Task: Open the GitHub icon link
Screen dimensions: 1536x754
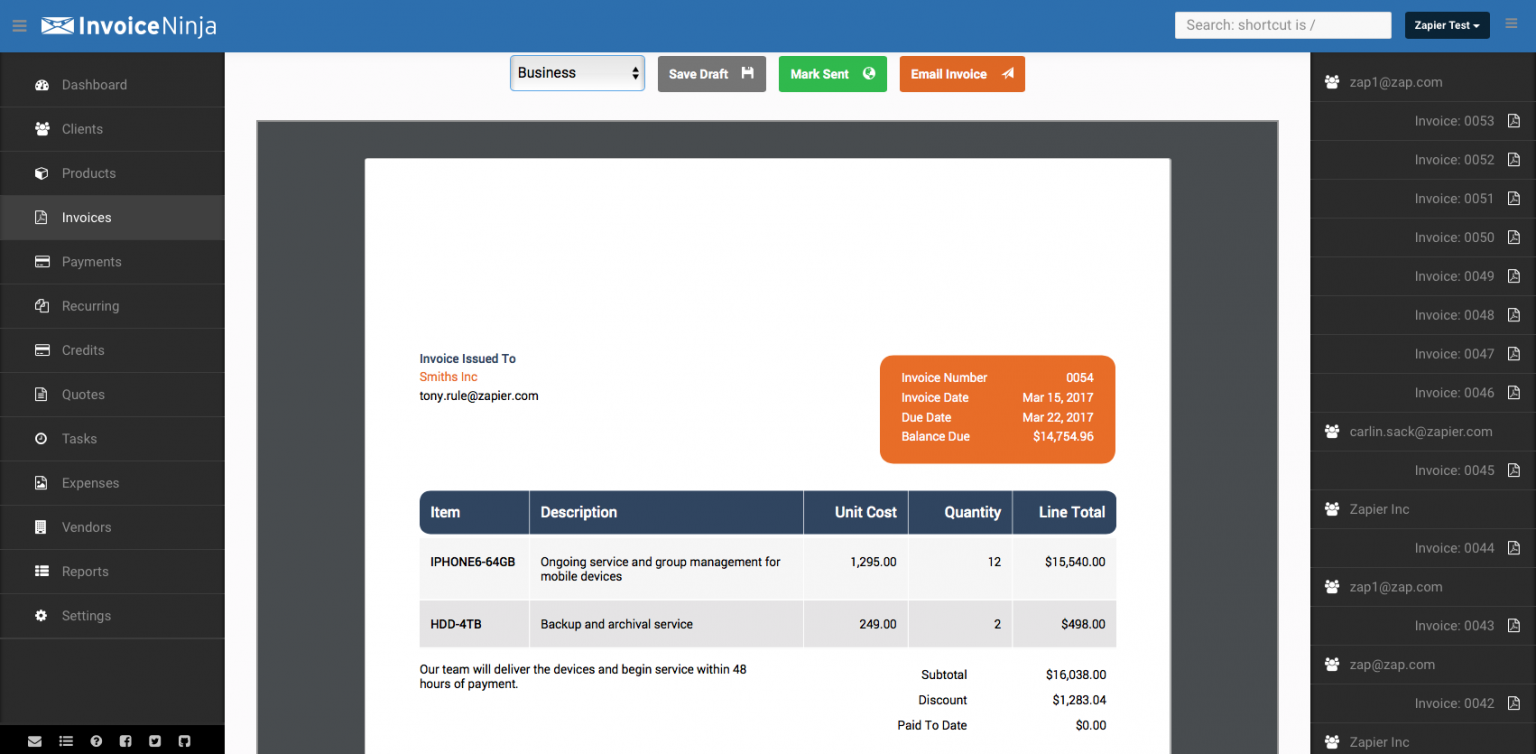Action: pos(184,741)
